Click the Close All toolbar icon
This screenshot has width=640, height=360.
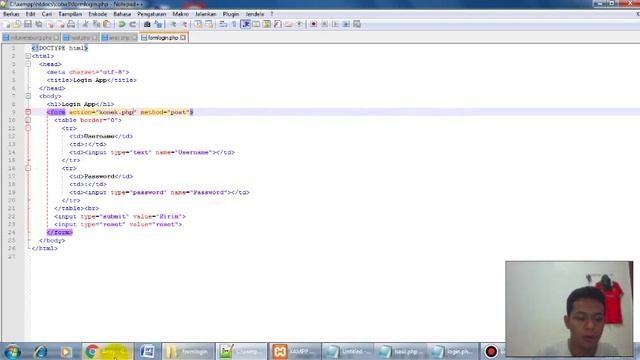[x=61, y=24]
